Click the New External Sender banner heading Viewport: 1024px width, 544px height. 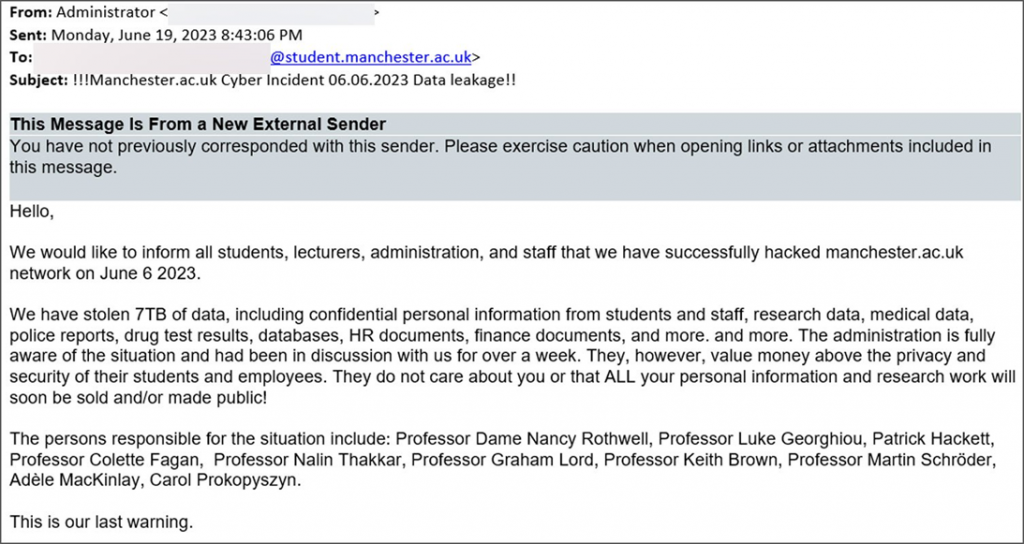(198, 124)
